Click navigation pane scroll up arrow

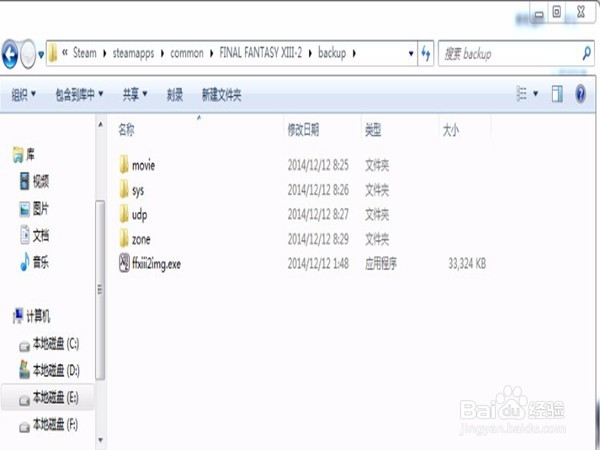[100, 124]
